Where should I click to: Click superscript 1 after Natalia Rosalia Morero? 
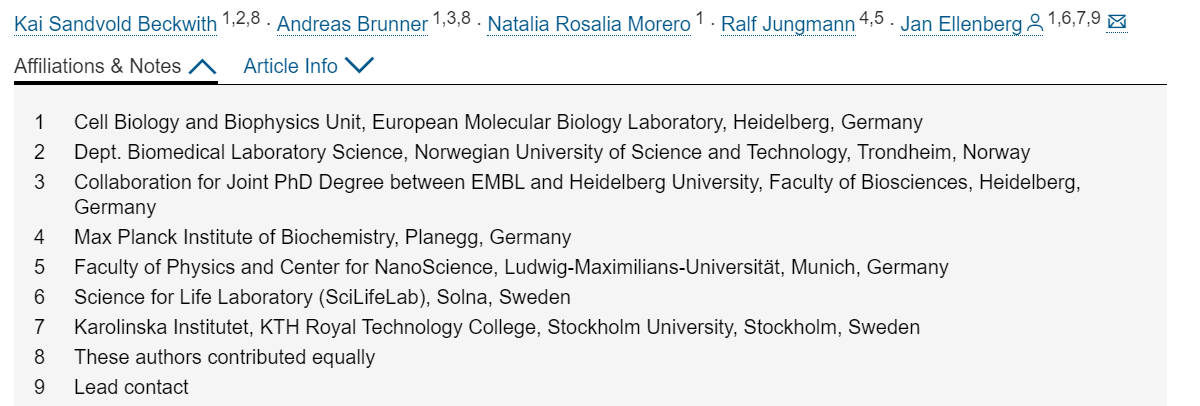pyautogui.click(x=700, y=18)
